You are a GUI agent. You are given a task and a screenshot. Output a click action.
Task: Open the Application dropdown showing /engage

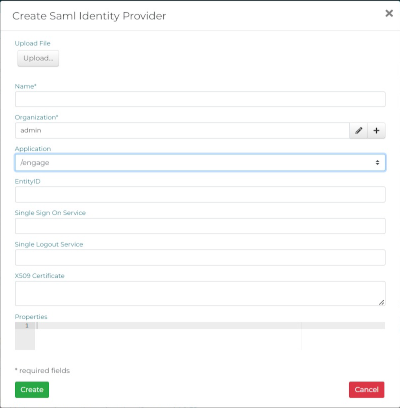pyautogui.click(x=200, y=162)
